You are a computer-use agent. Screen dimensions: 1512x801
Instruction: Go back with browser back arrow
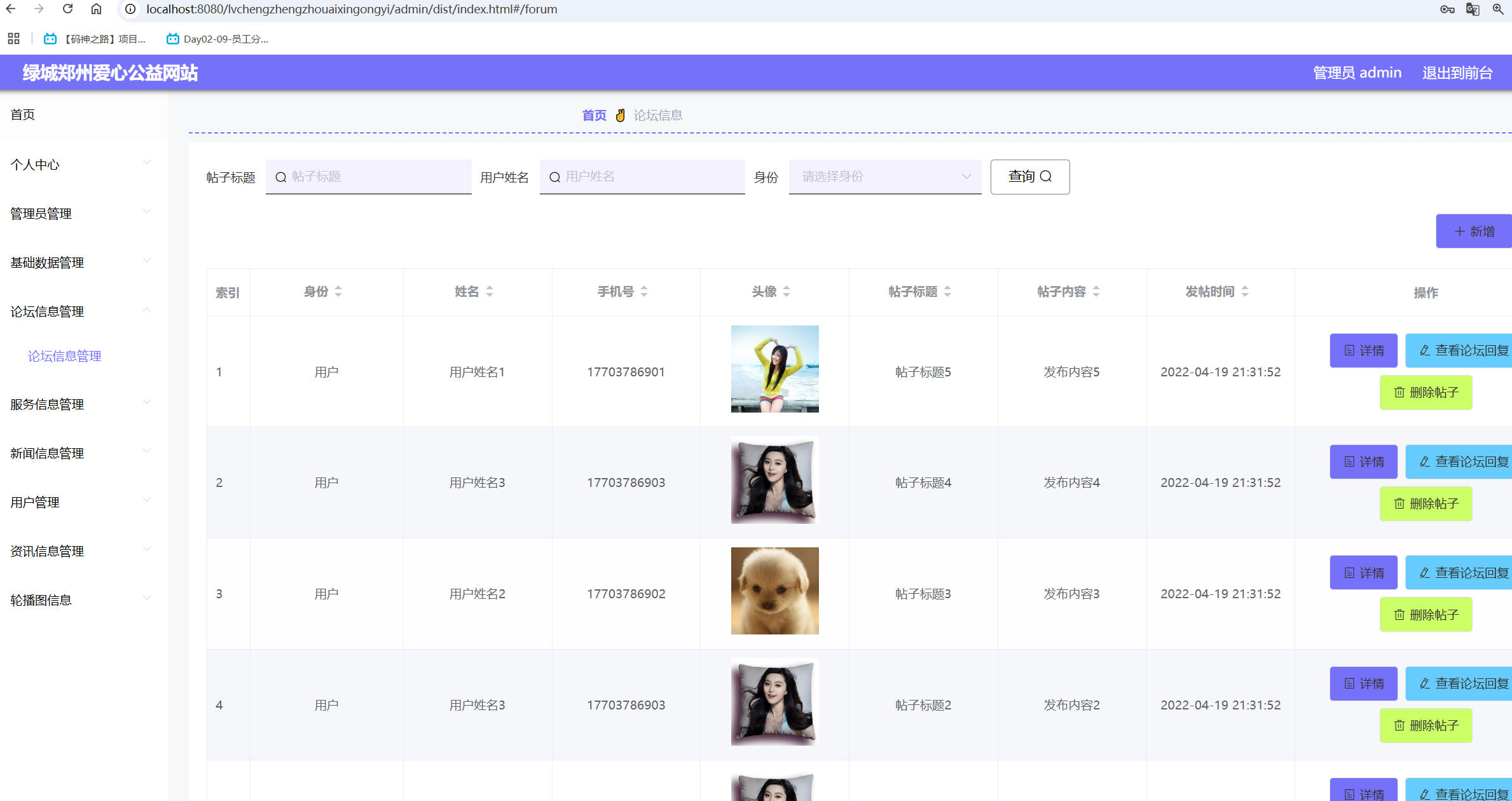pyautogui.click(x=11, y=9)
